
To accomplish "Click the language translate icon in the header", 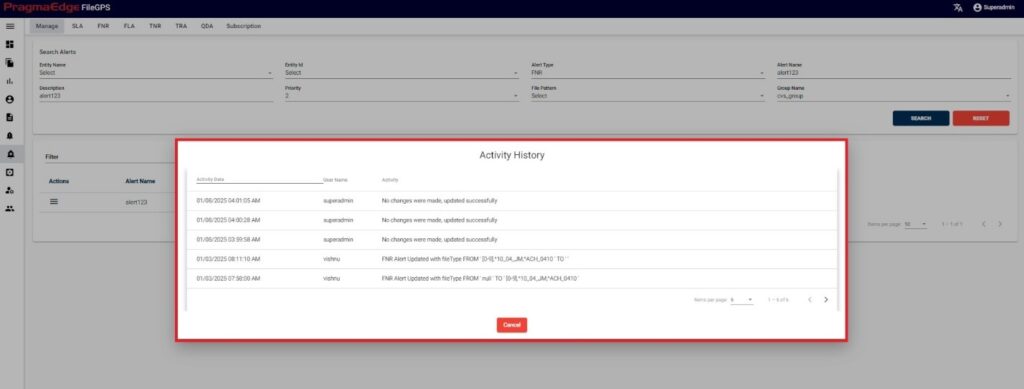I will pos(957,8).
